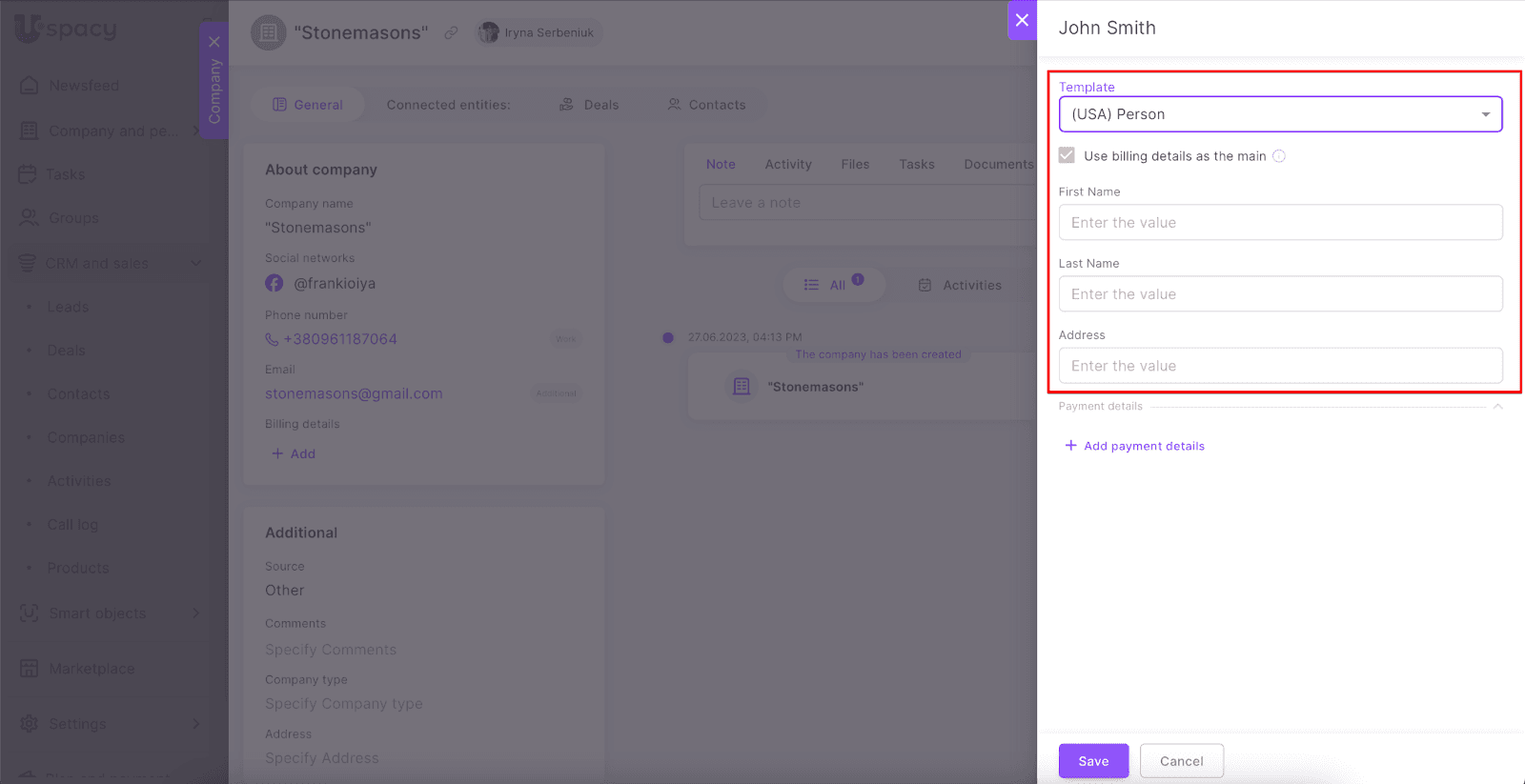Click the phone icon beside +380961187064
Viewport: 1525px width, 784px height.
click(272, 339)
